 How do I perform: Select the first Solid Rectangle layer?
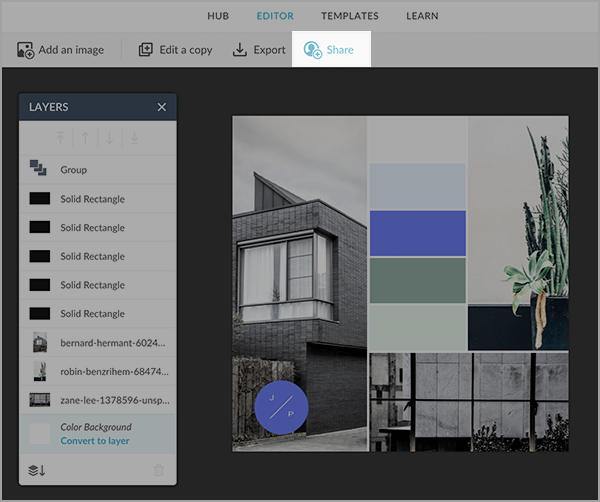point(98,199)
